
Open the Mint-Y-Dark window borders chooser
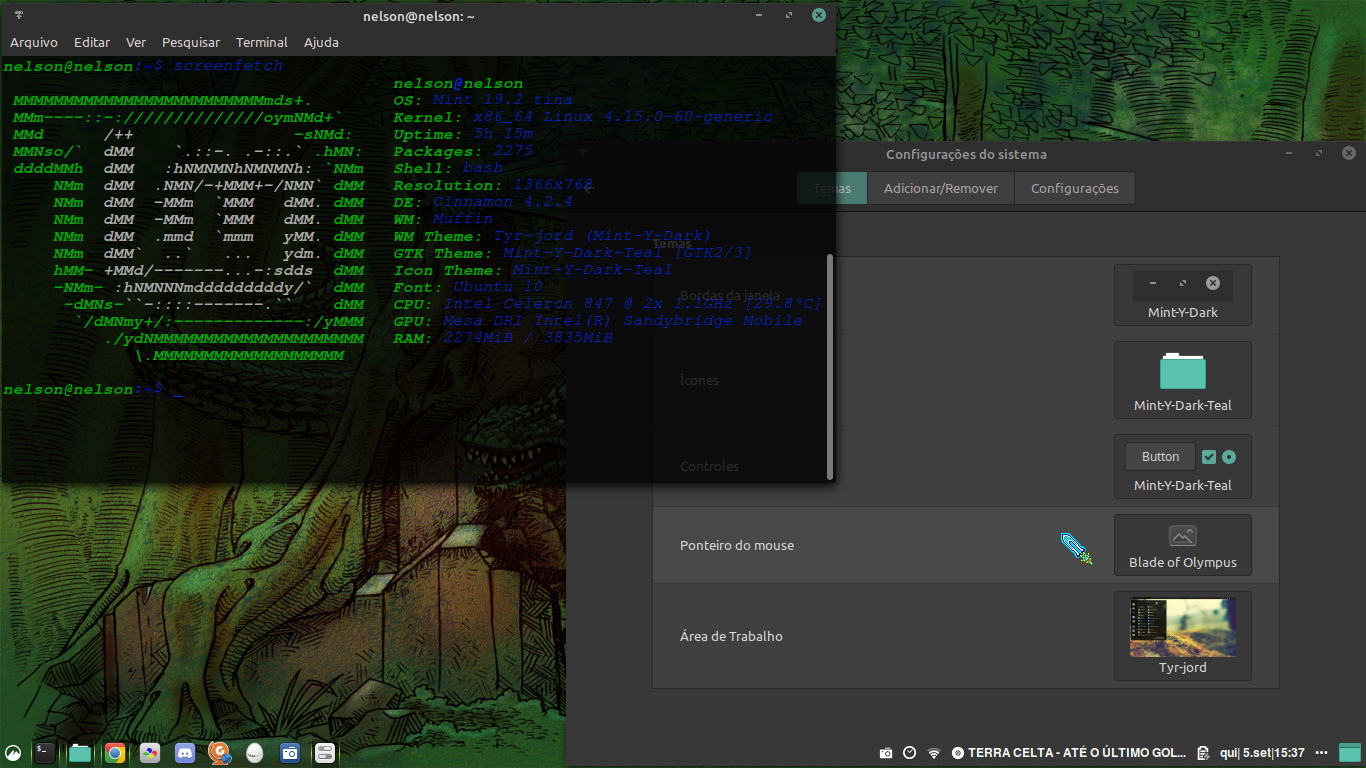tap(1182, 295)
